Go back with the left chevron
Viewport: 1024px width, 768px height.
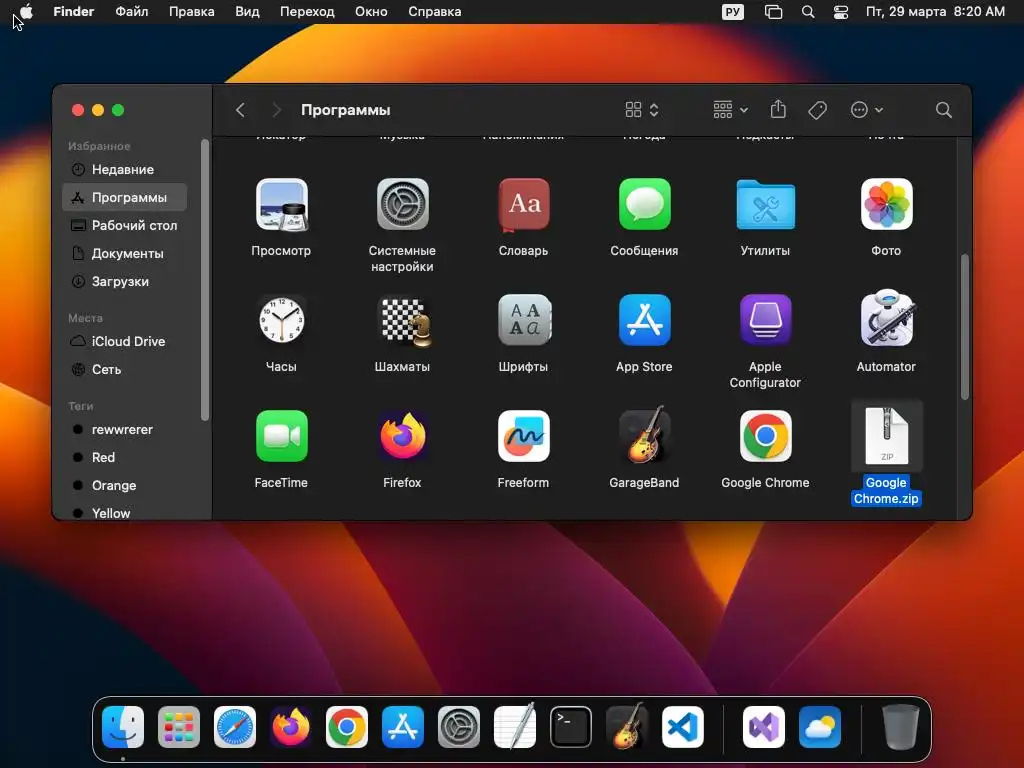click(240, 110)
